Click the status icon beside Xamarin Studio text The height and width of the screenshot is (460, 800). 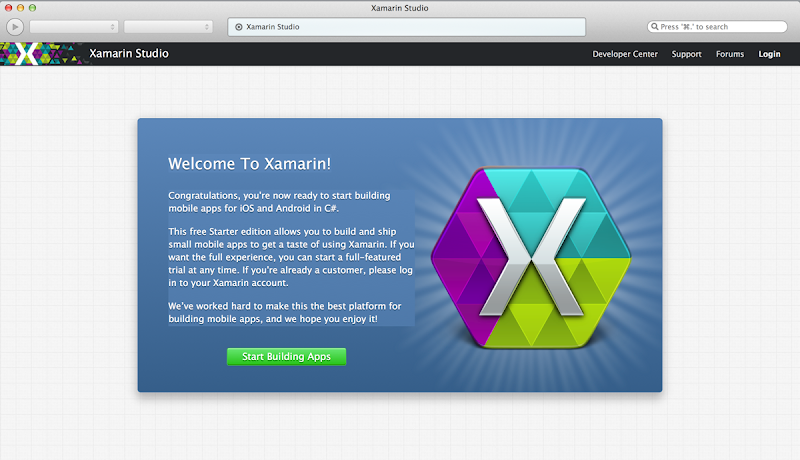click(238, 27)
